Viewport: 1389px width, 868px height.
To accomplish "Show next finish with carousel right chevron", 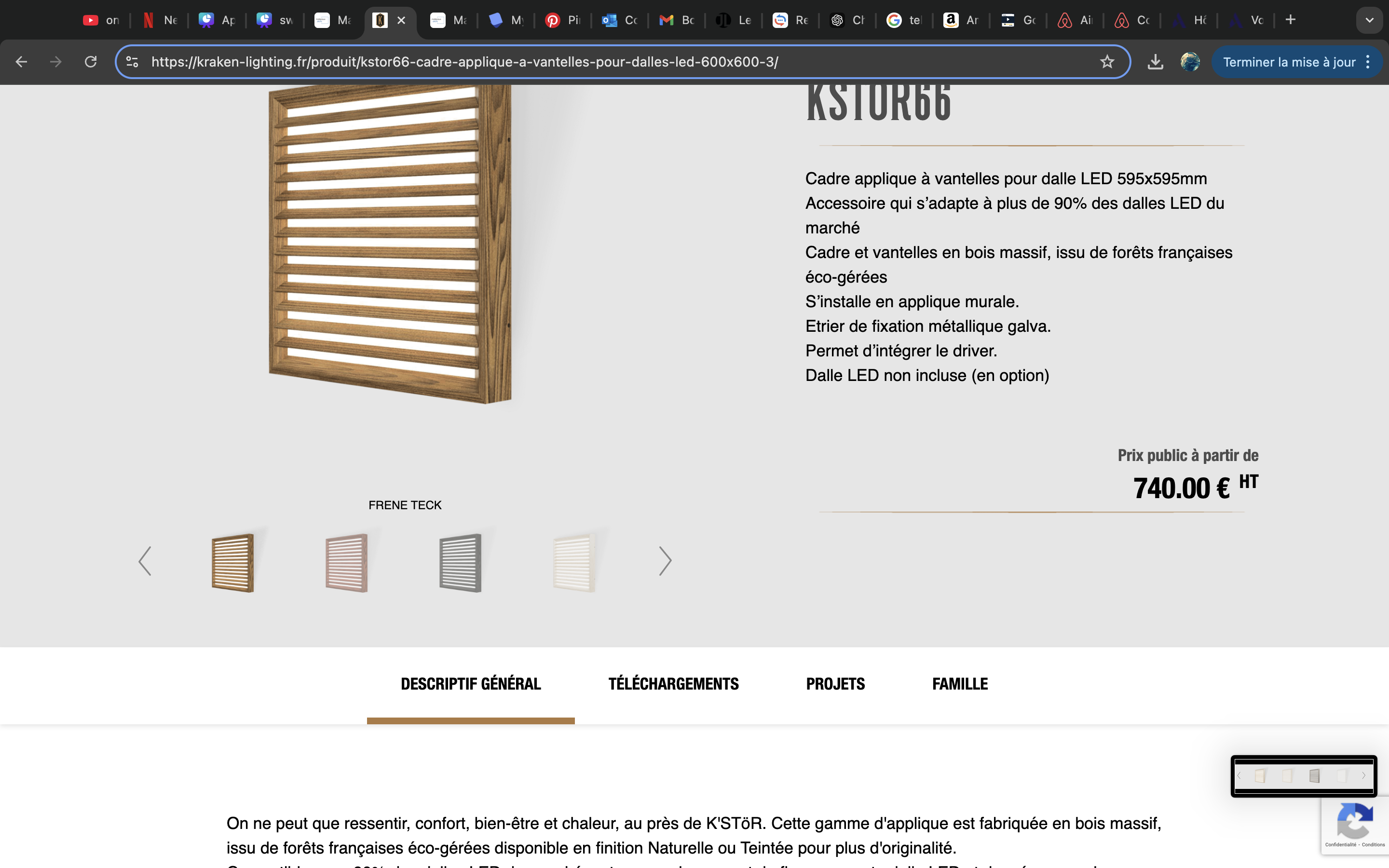I will tap(665, 561).
